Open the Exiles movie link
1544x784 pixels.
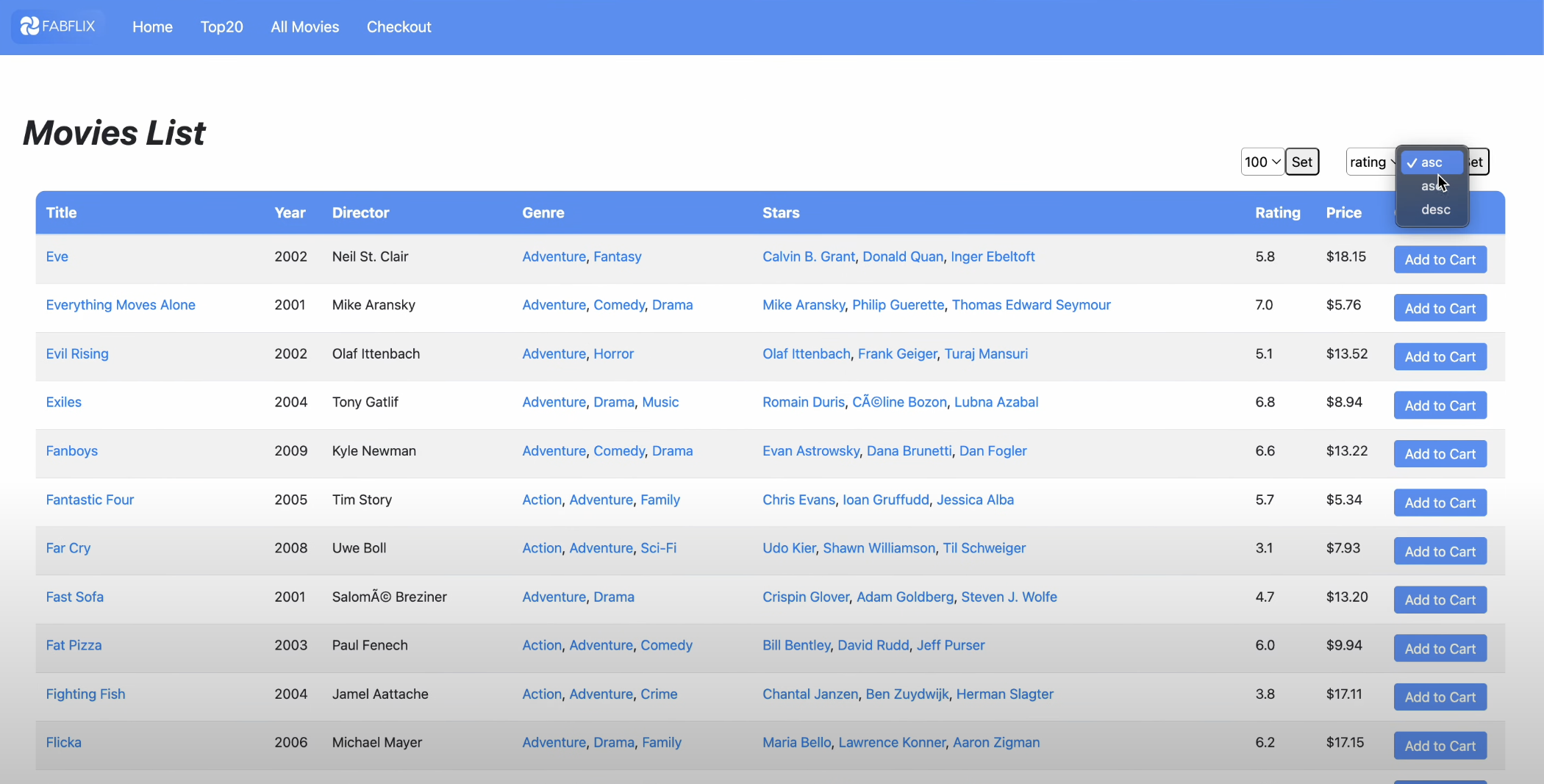click(63, 402)
